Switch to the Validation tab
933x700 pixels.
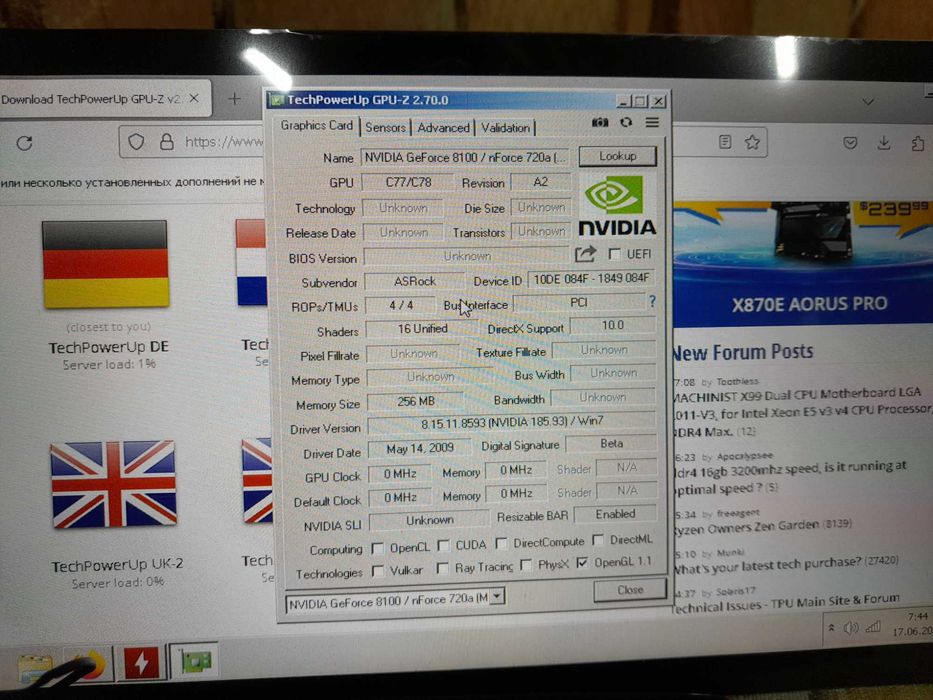click(505, 127)
